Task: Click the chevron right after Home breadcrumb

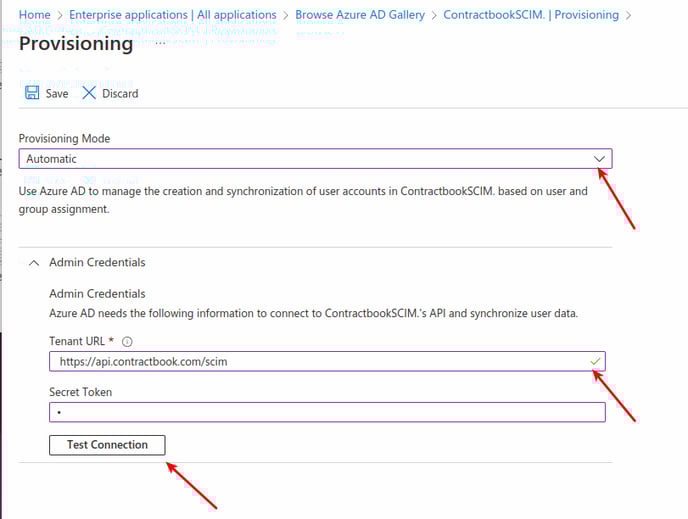Action: 60,16
